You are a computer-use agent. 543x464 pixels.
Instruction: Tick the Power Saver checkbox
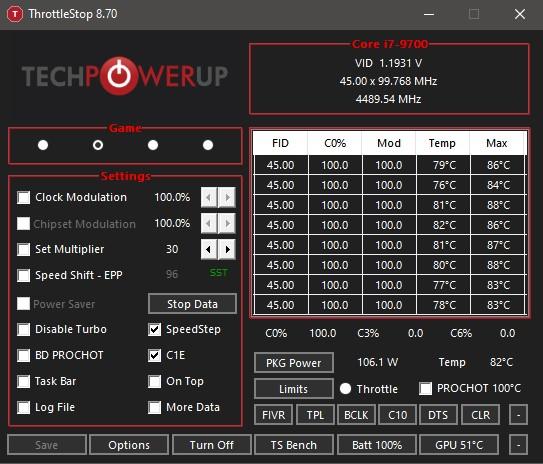point(24,304)
